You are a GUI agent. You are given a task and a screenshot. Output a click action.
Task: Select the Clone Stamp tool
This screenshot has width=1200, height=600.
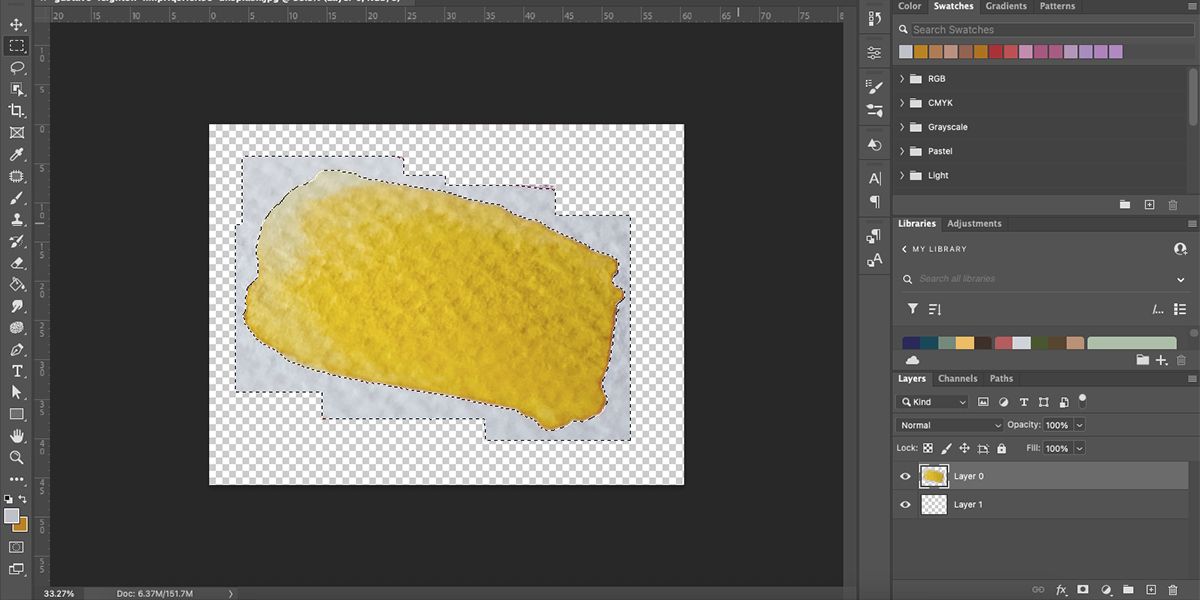click(x=16, y=220)
